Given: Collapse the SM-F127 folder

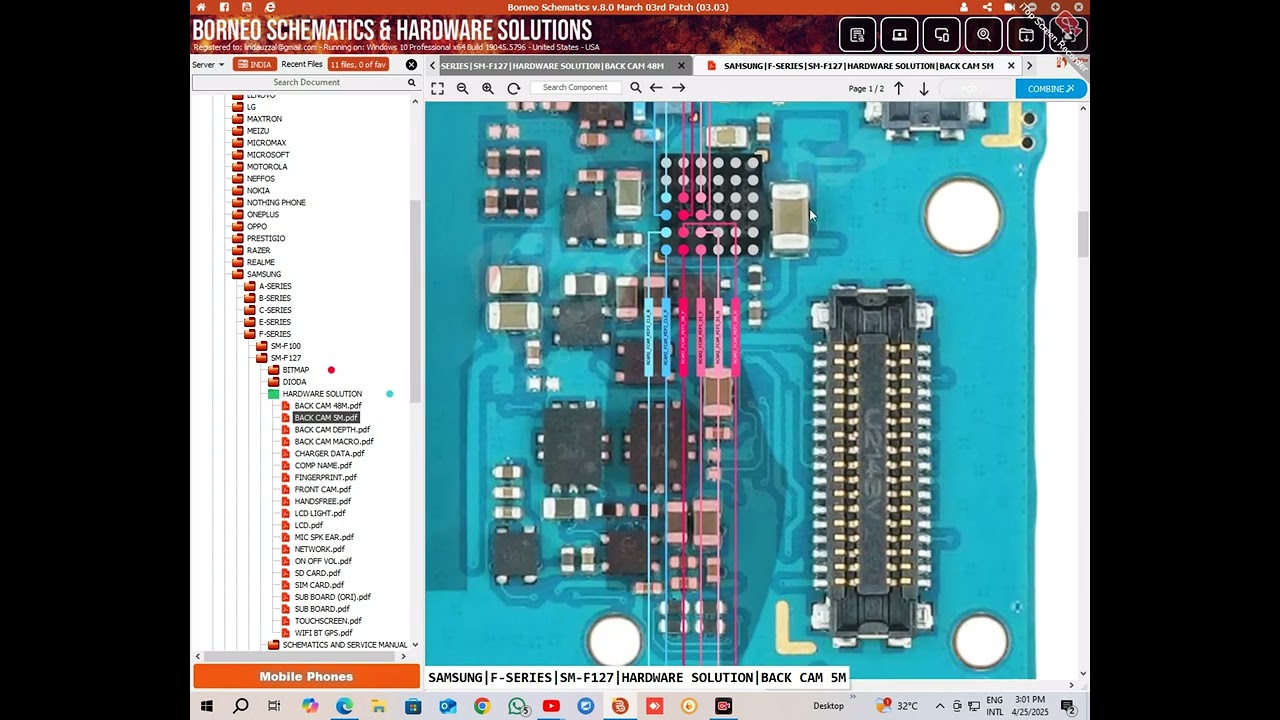Looking at the screenshot, I should click(262, 358).
